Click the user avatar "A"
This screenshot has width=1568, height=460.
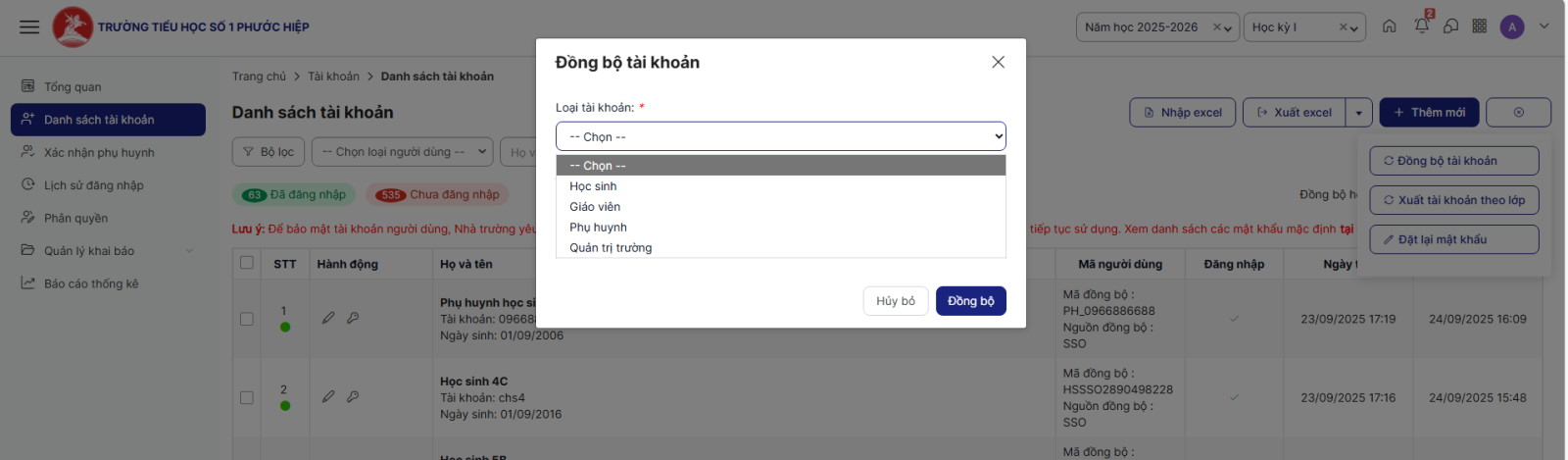tap(1512, 27)
